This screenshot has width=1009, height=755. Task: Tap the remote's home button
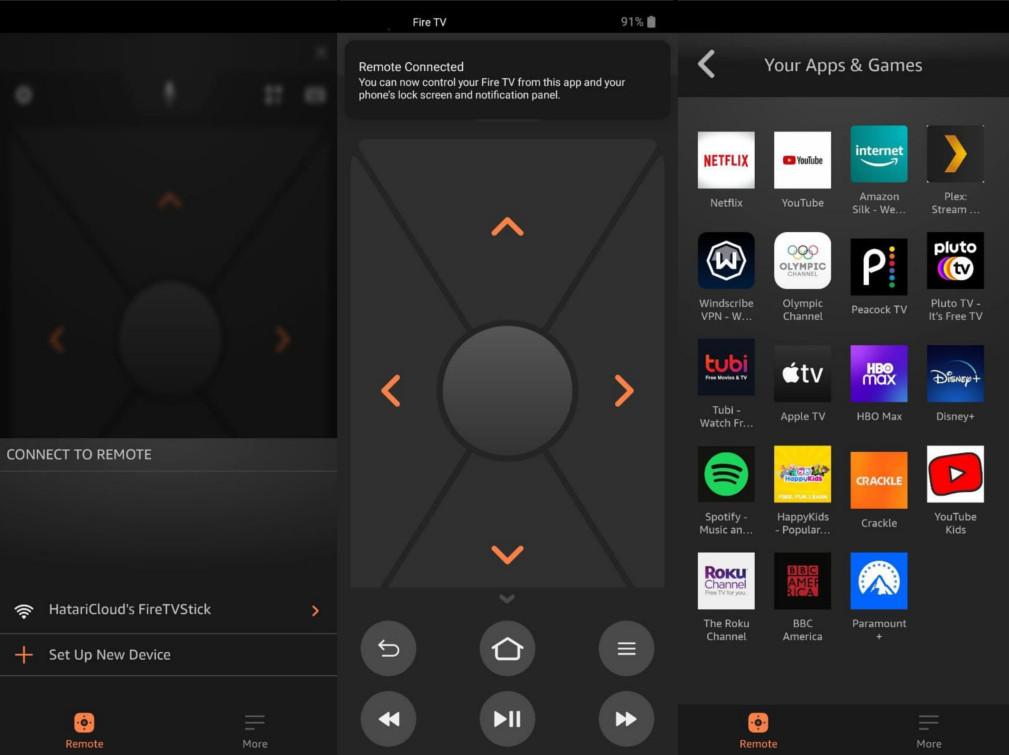(507, 648)
